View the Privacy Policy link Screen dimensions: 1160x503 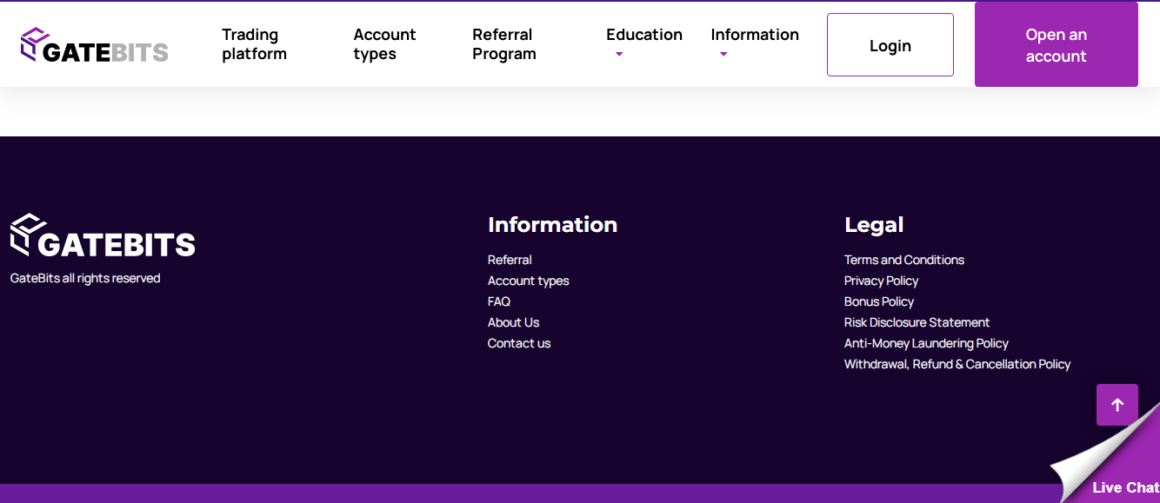click(880, 281)
